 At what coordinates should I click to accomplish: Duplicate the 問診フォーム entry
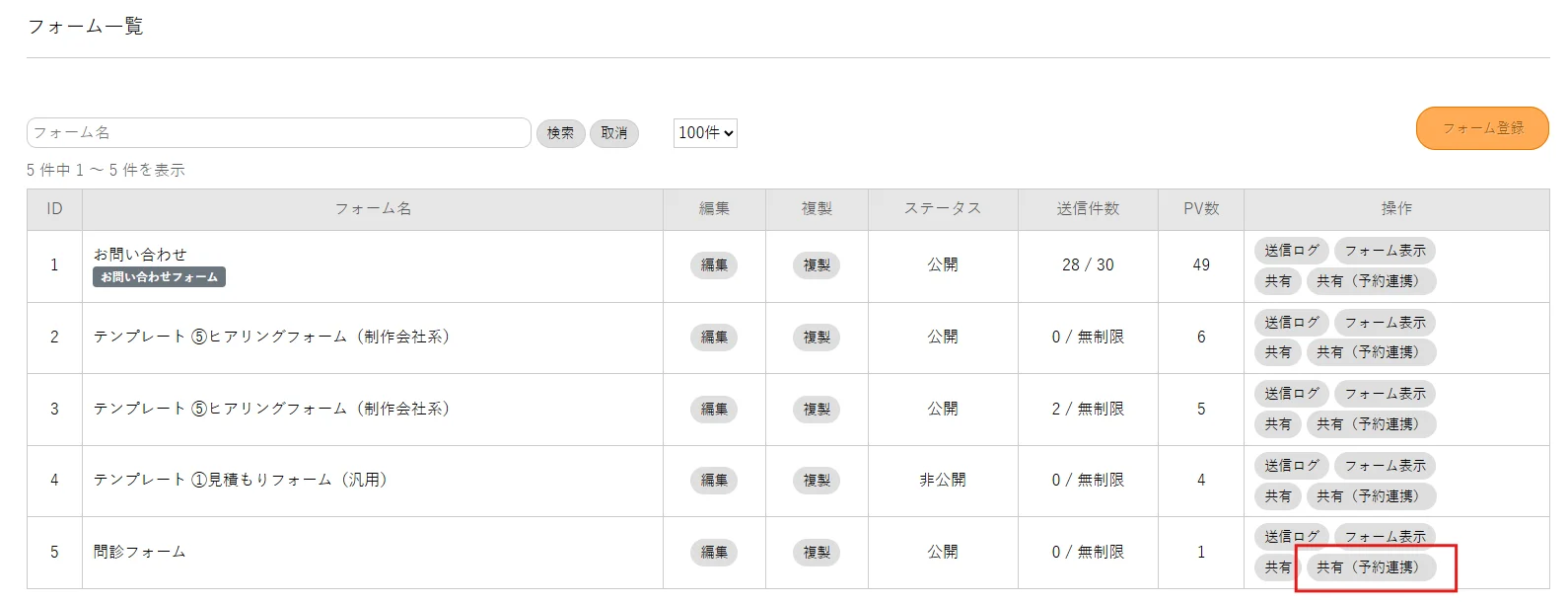point(816,553)
